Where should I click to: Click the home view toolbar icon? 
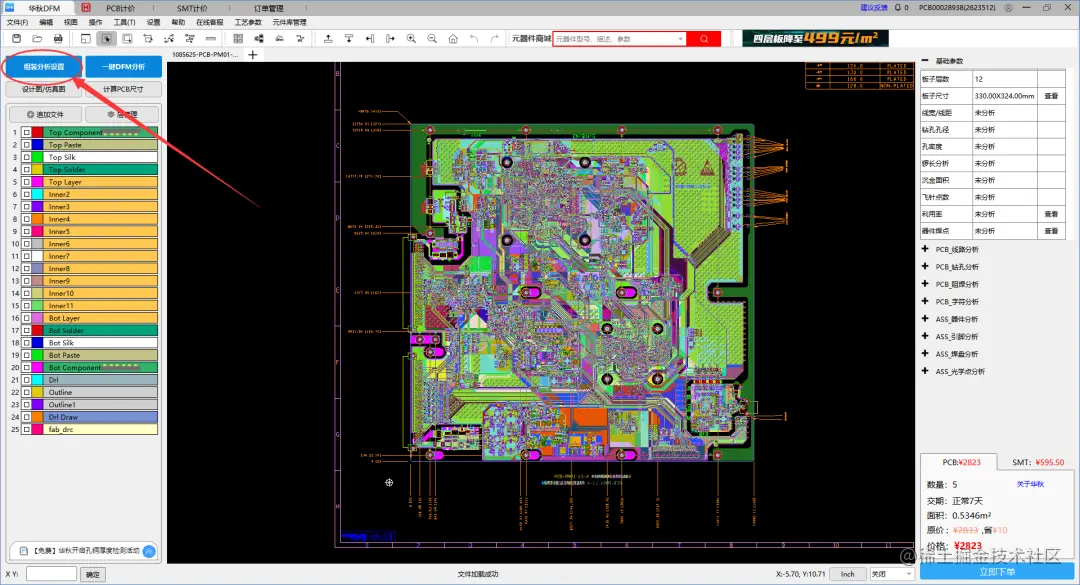[453, 39]
